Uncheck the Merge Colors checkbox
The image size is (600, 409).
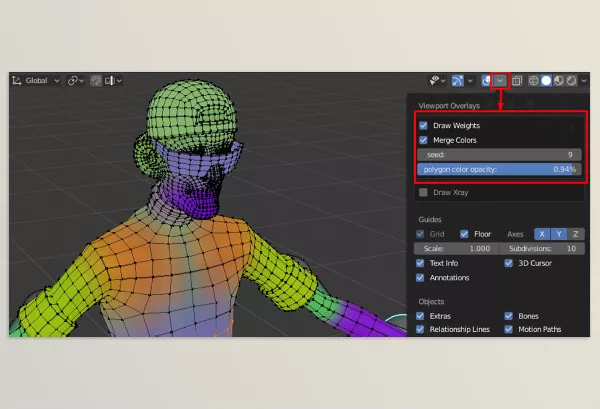(423, 140)
